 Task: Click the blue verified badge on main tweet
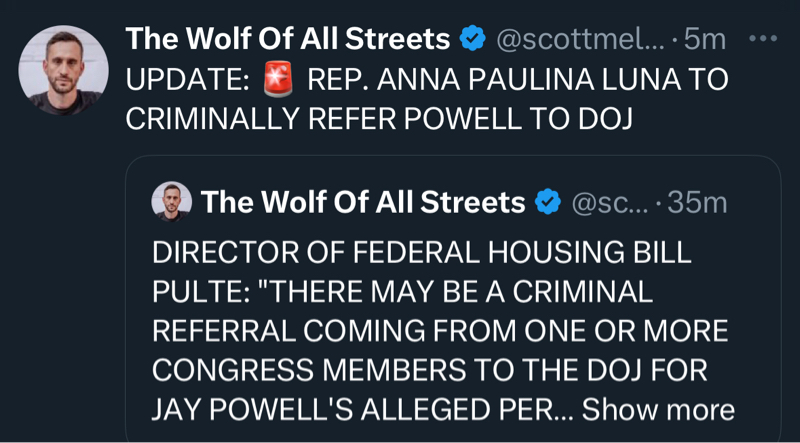click(x=472, y=39)
